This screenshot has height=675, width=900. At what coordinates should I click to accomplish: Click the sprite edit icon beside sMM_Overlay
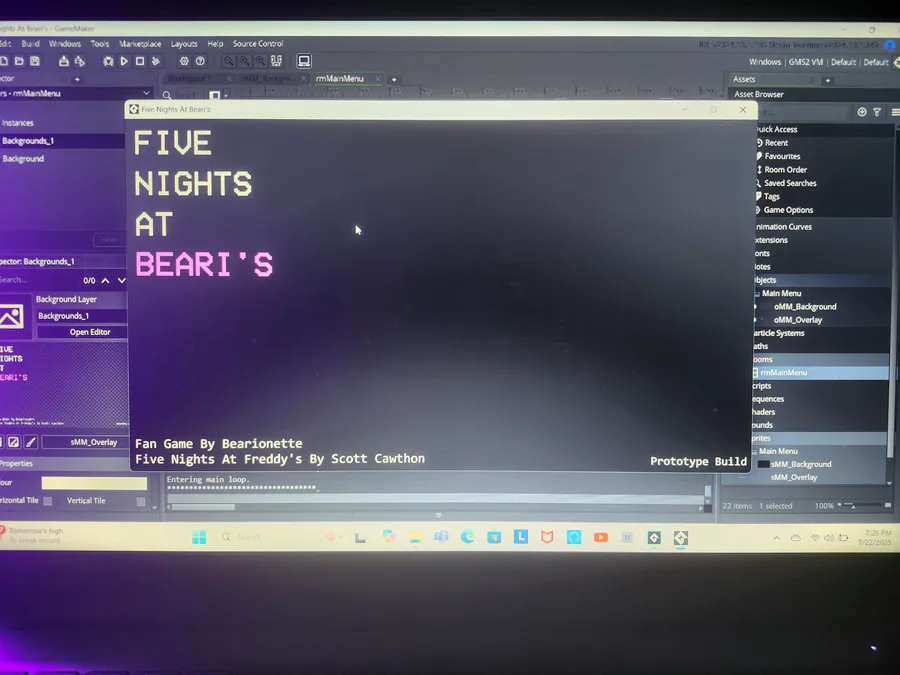click(13, 442)
